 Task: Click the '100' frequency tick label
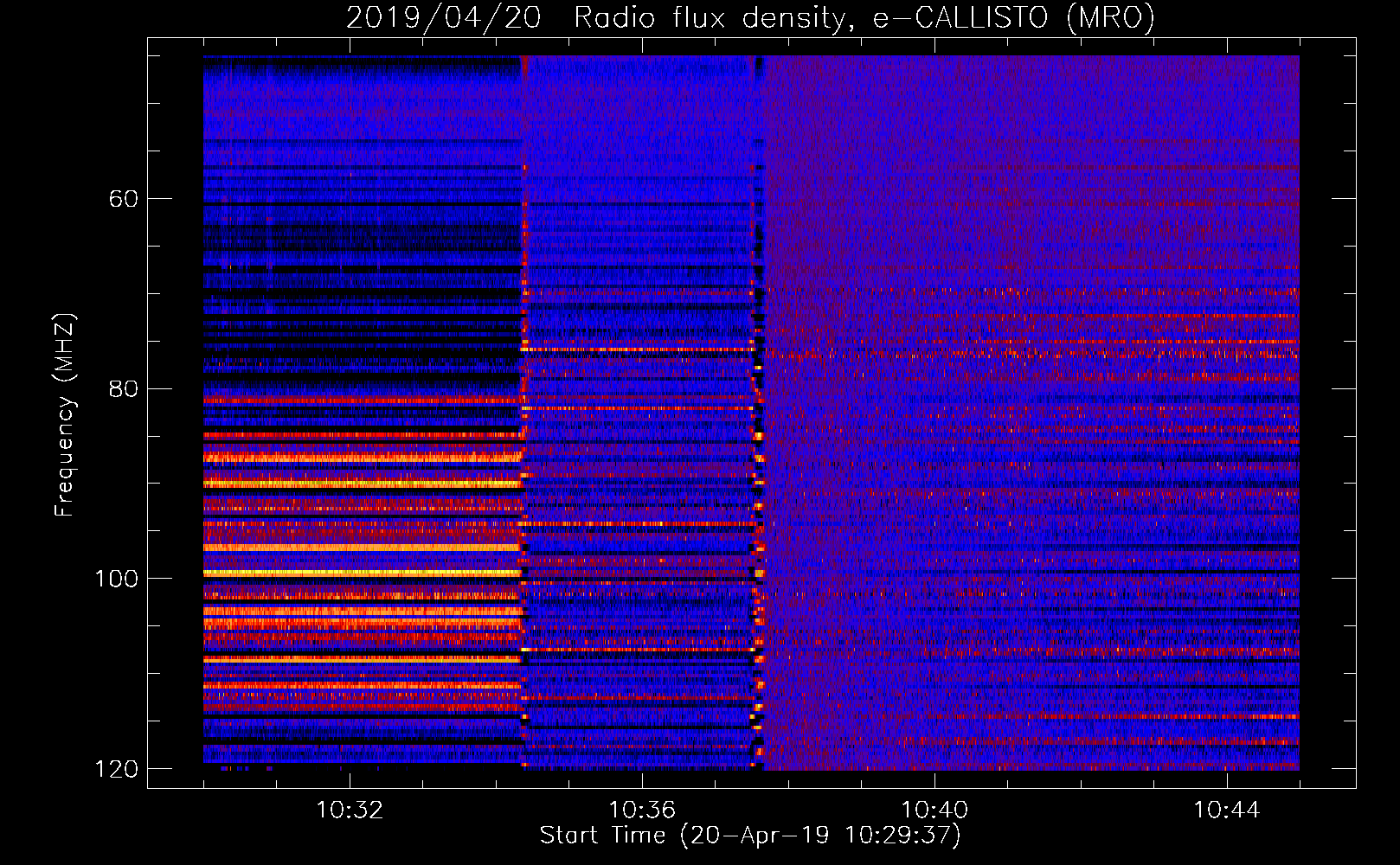coord(117,579)
